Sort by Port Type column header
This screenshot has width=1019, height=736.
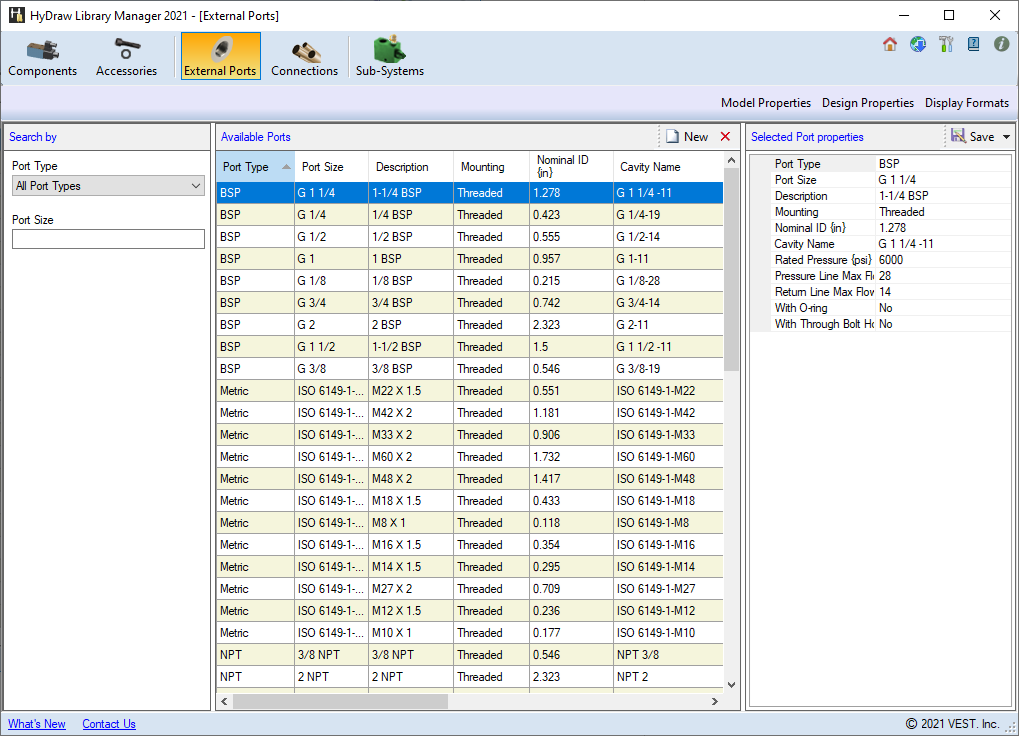click(x=255, y=167)
